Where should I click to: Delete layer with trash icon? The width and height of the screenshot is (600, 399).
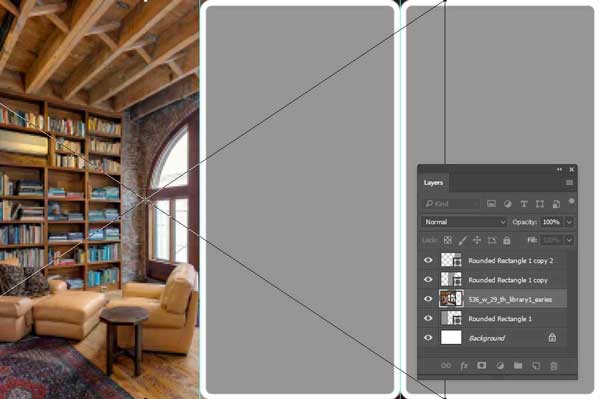(554, 366)
